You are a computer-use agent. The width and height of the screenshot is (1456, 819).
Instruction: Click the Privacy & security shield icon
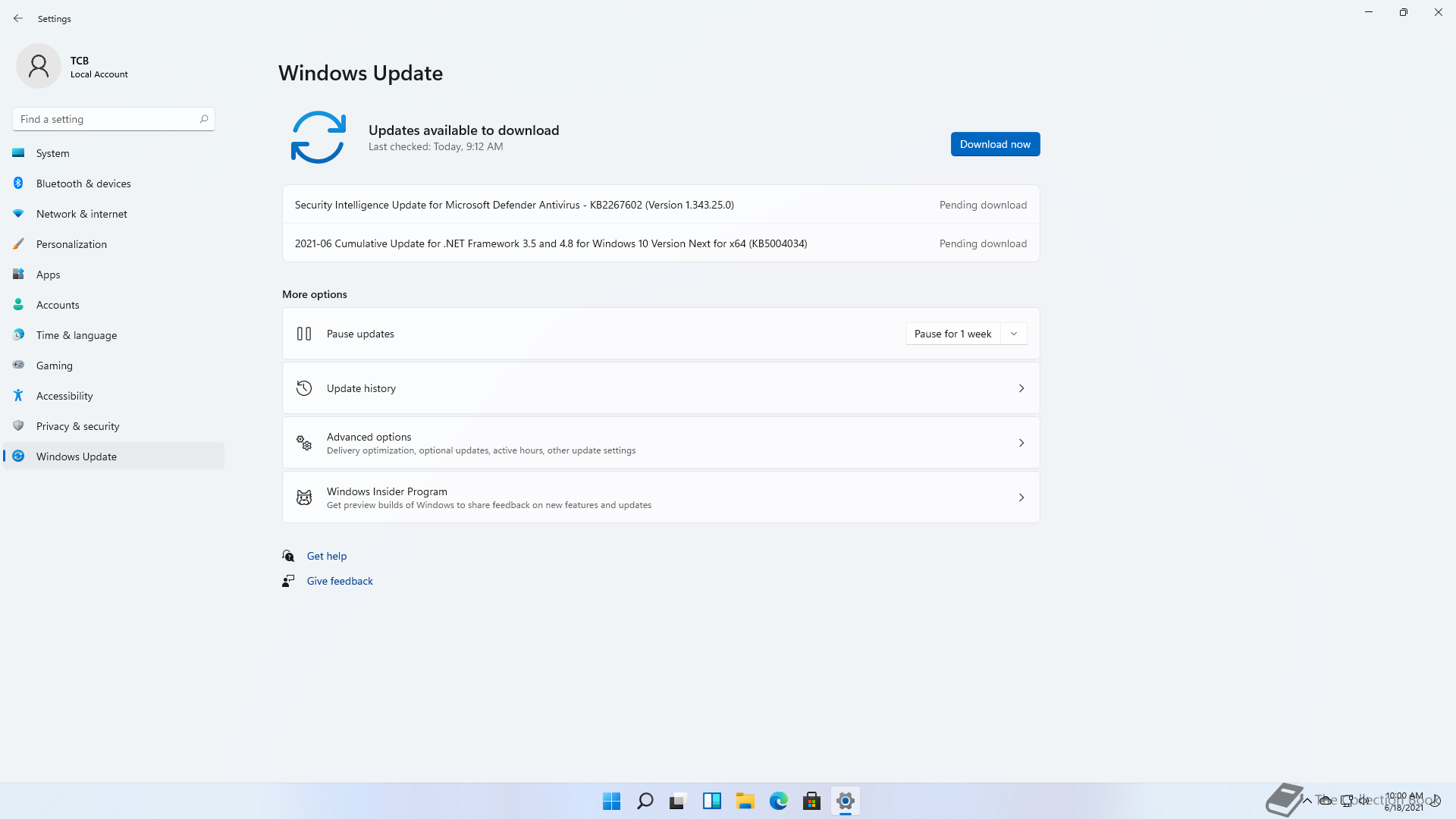[18, 426]
